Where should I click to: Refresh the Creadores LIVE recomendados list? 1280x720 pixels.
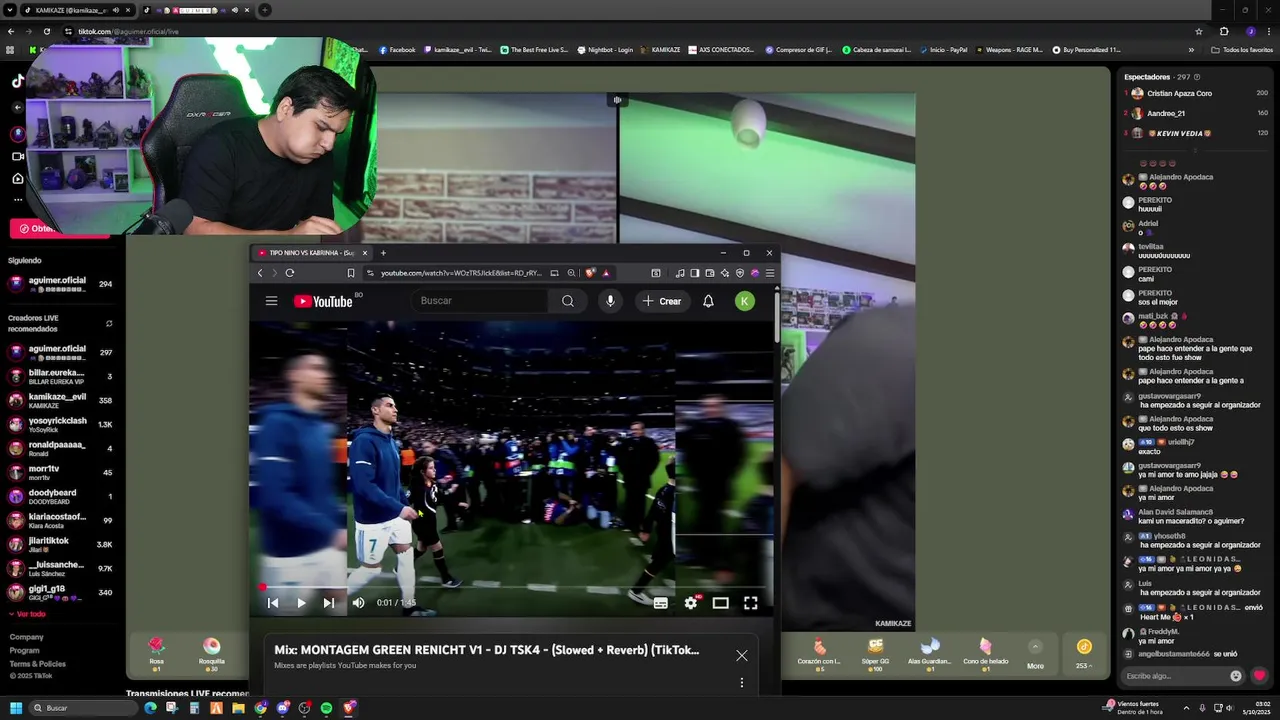tap(109, 324)
